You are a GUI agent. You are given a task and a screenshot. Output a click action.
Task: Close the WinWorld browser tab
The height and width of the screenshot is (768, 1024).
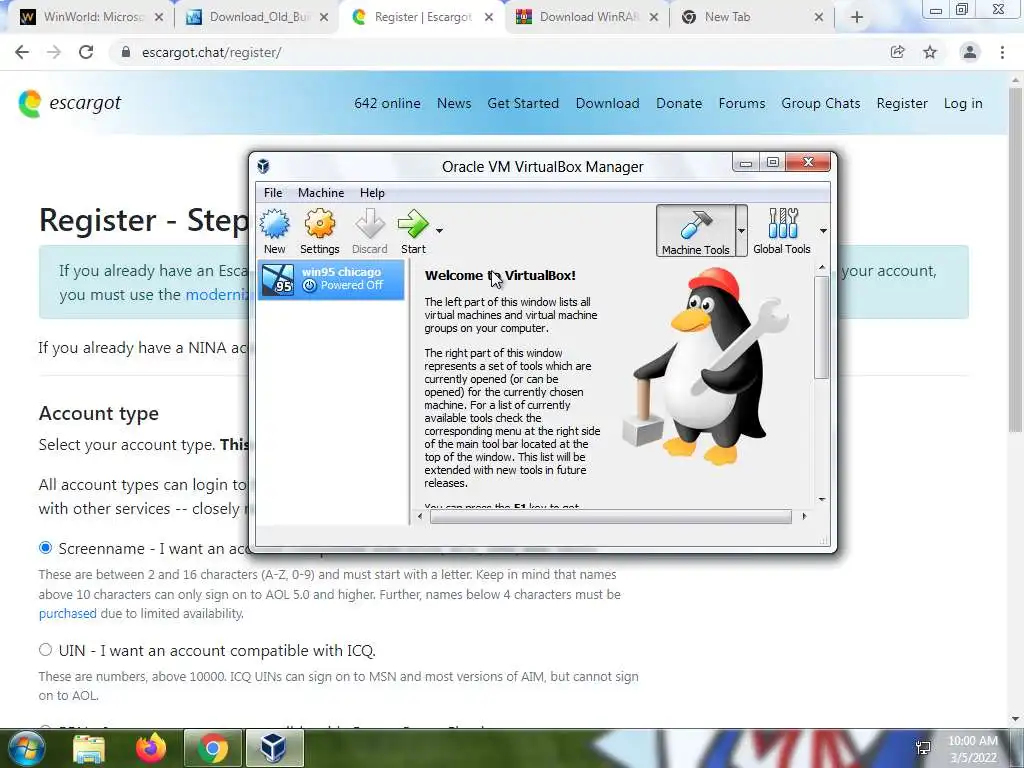tap(159, 18)
